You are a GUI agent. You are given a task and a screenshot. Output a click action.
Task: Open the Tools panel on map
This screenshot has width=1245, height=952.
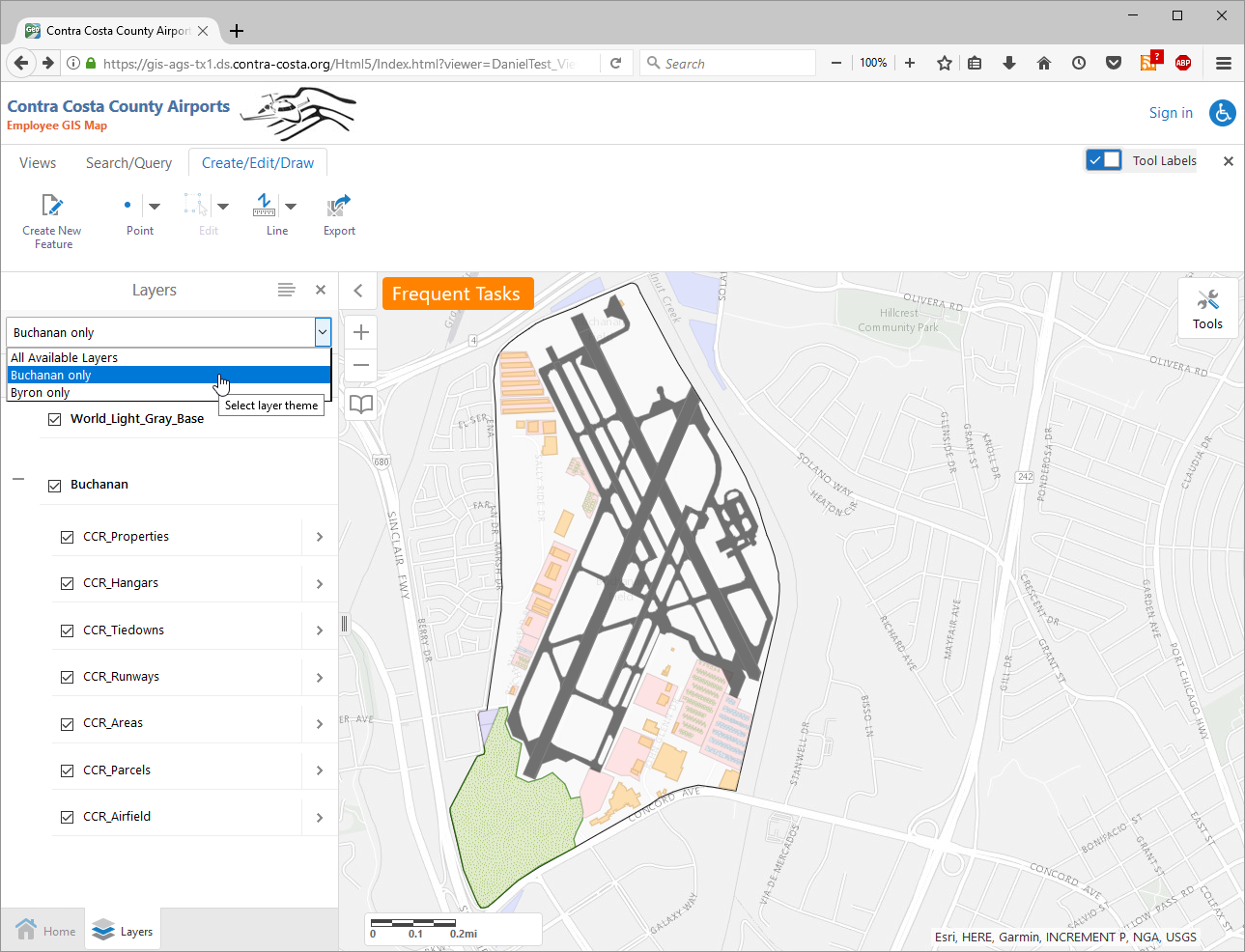click(1207, 308)
